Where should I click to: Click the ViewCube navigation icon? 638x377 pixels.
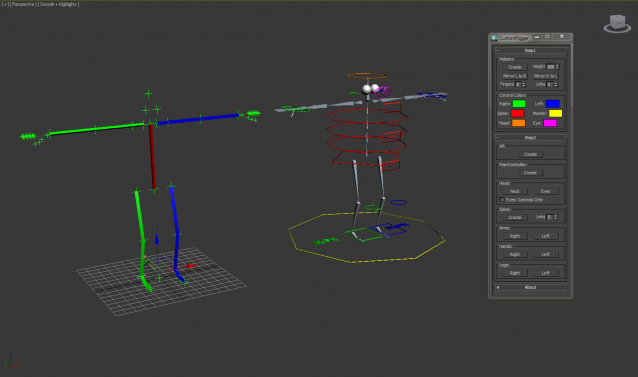(617, 23)
